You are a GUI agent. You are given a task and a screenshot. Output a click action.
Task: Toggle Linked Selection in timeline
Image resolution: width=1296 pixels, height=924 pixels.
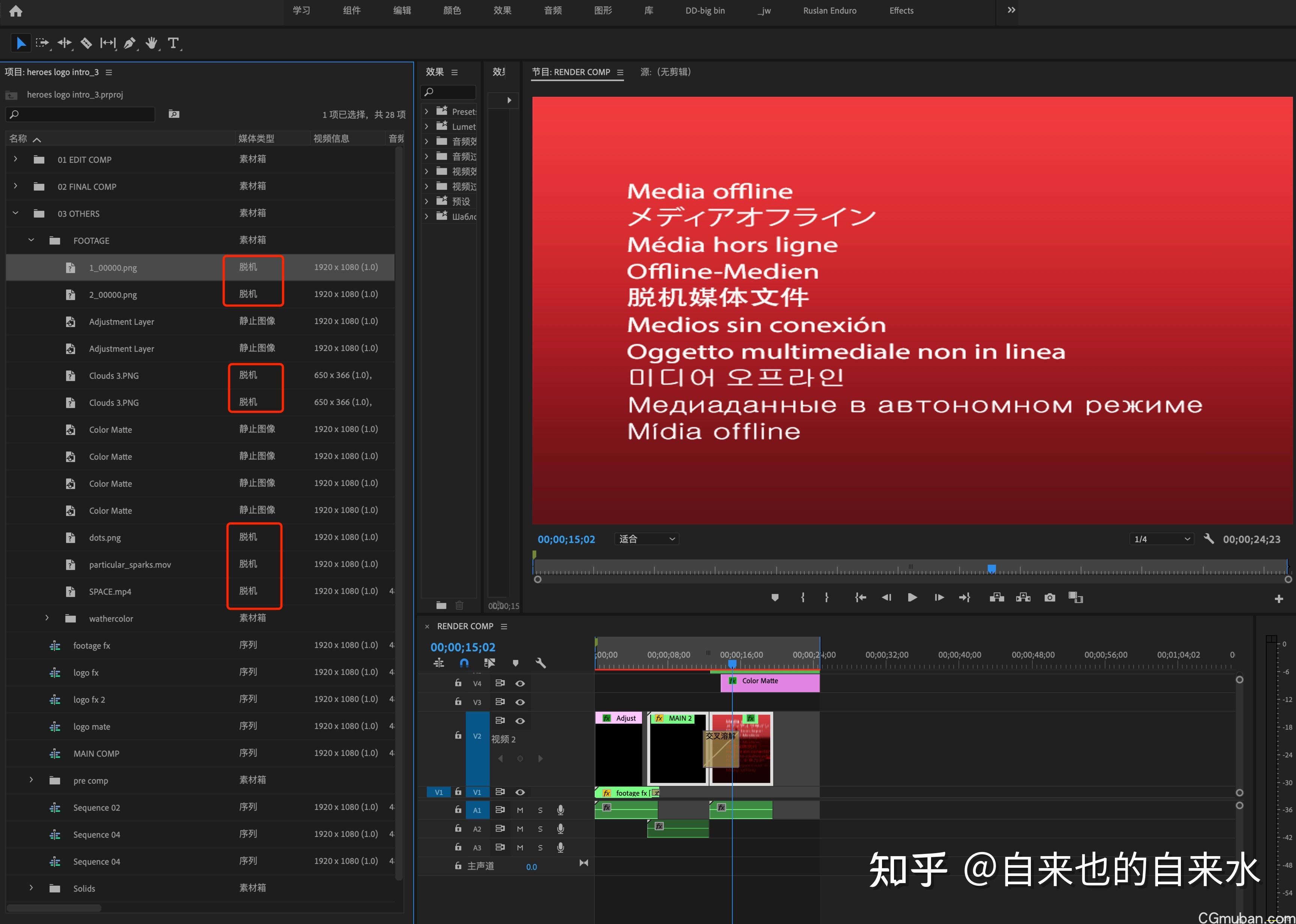[489, 663]
